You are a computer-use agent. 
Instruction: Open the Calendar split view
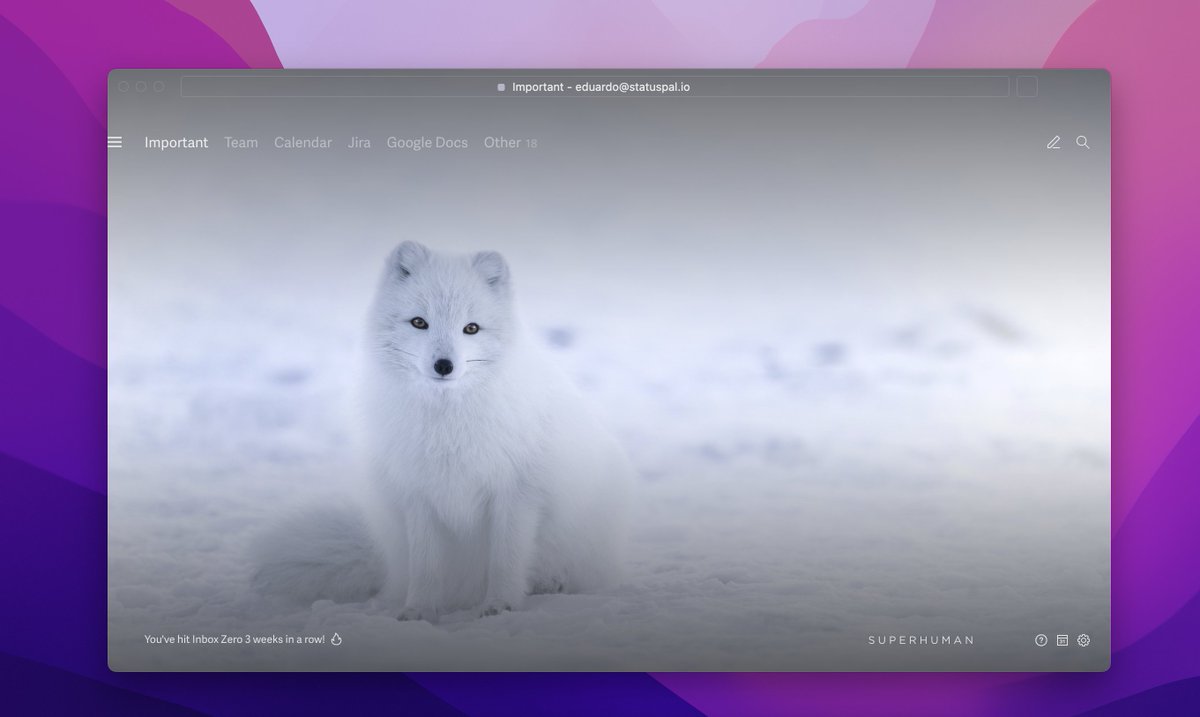pos(303,142)
